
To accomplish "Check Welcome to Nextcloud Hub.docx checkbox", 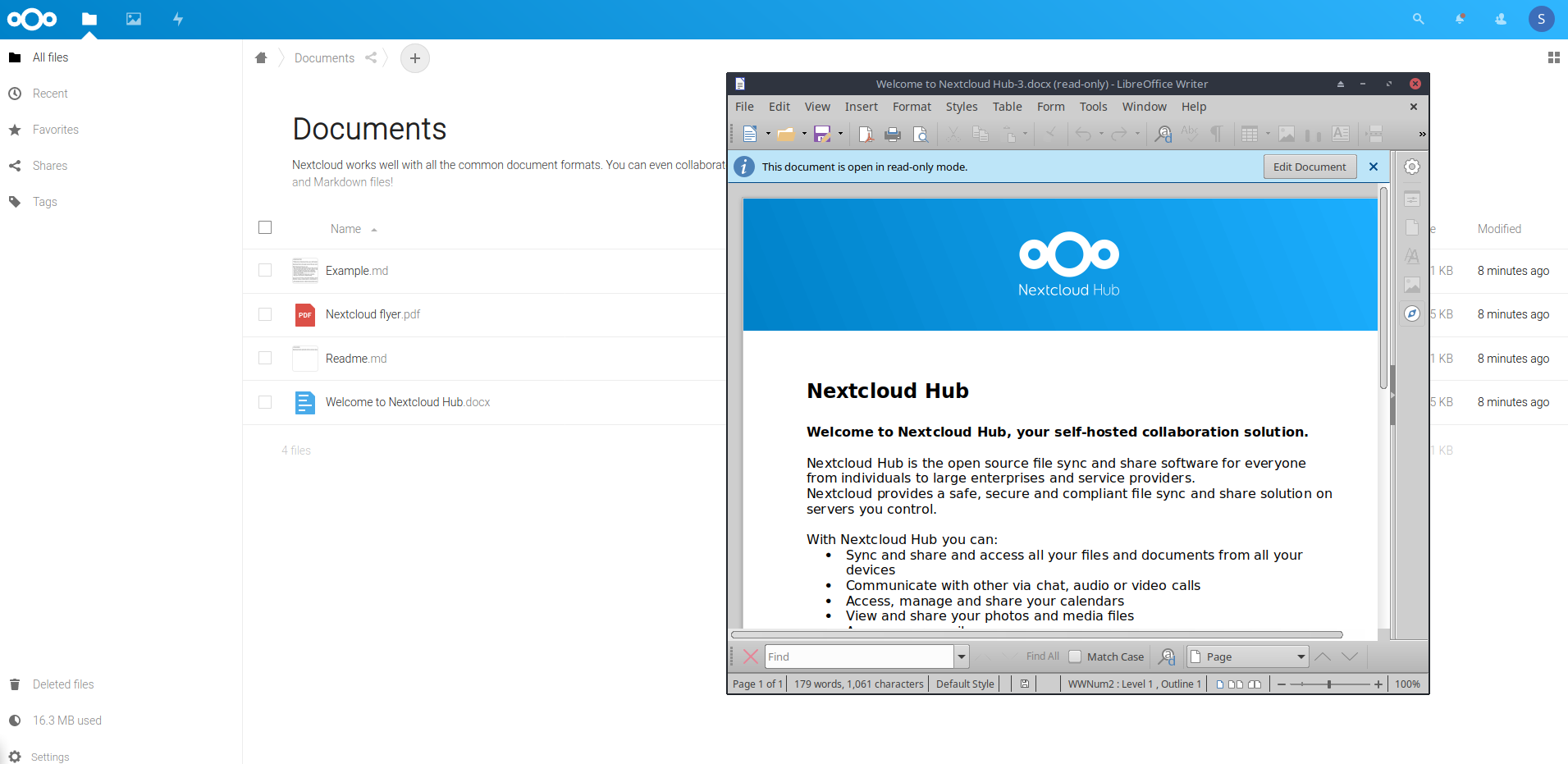I will [265, 402].
